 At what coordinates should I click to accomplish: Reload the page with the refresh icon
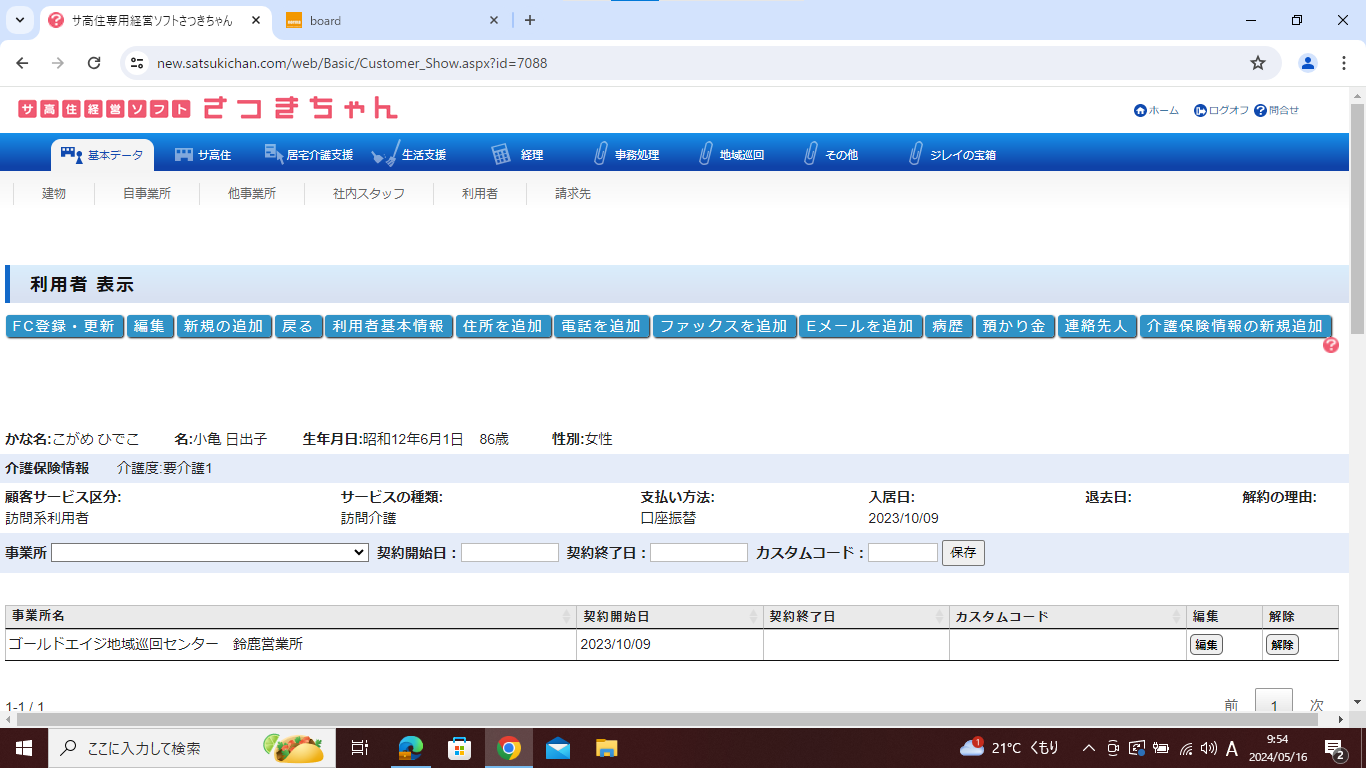pos(94,63)
